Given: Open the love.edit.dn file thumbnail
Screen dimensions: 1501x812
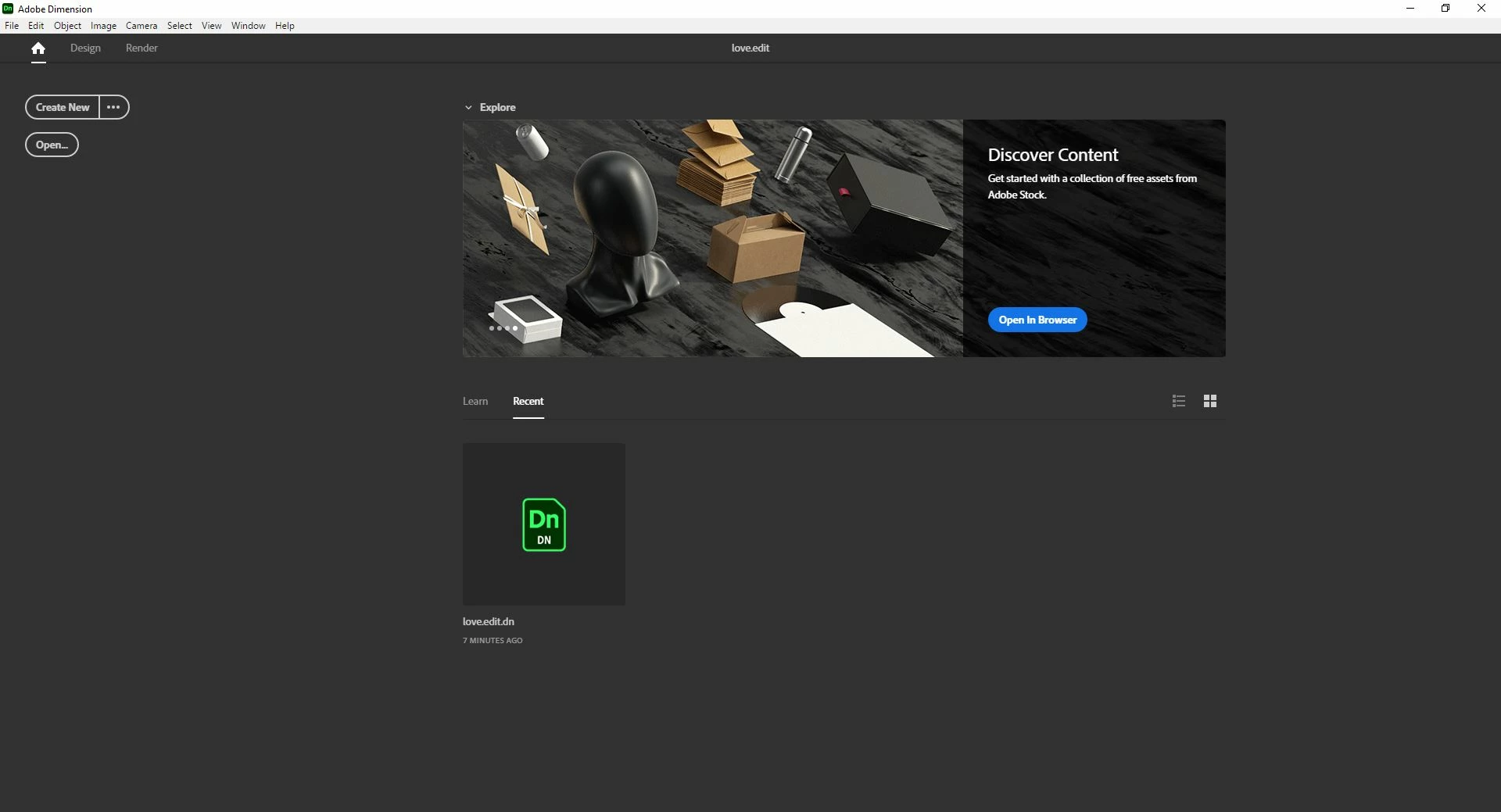Looking at the screenshot, I should coord(544,524).
